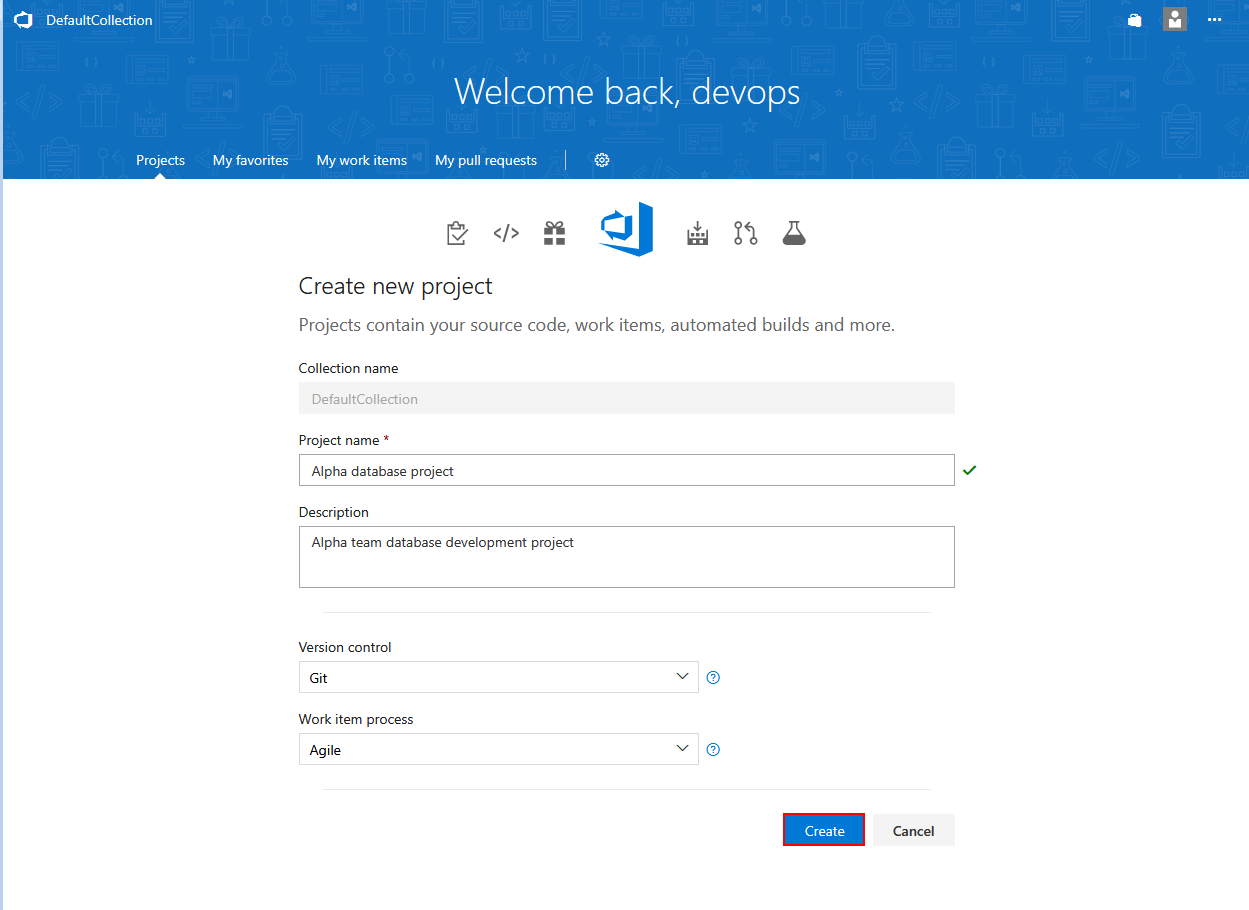Image resolution: width=1249 pixels, height=910 pixels.
Task: Click the Cancel button
Action: click(914, 830)
